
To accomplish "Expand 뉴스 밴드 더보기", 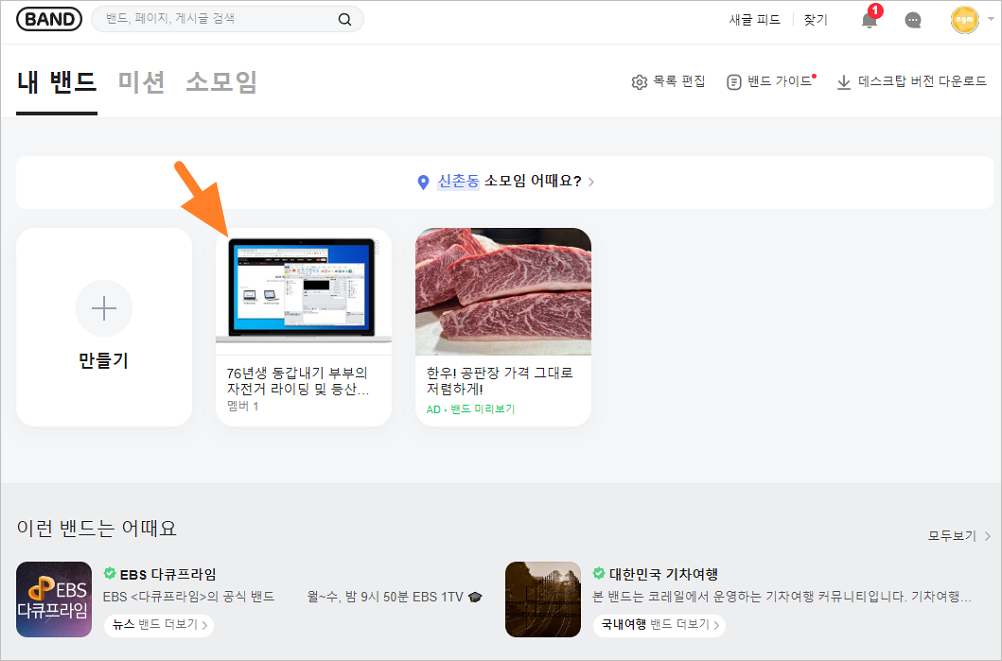I will (x=158, y=624).
